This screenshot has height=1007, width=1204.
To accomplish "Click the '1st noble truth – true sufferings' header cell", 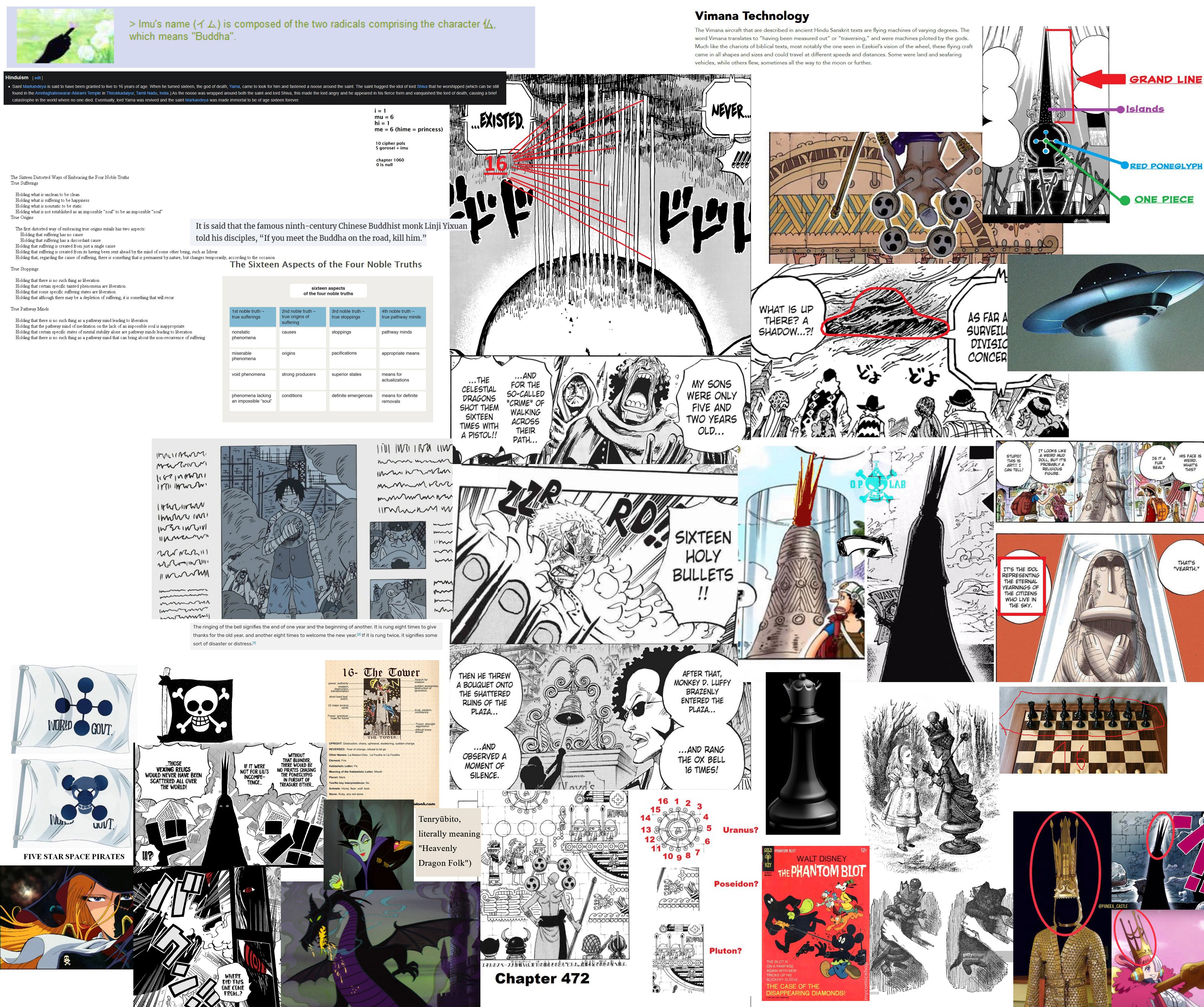I will click(253, 316).
